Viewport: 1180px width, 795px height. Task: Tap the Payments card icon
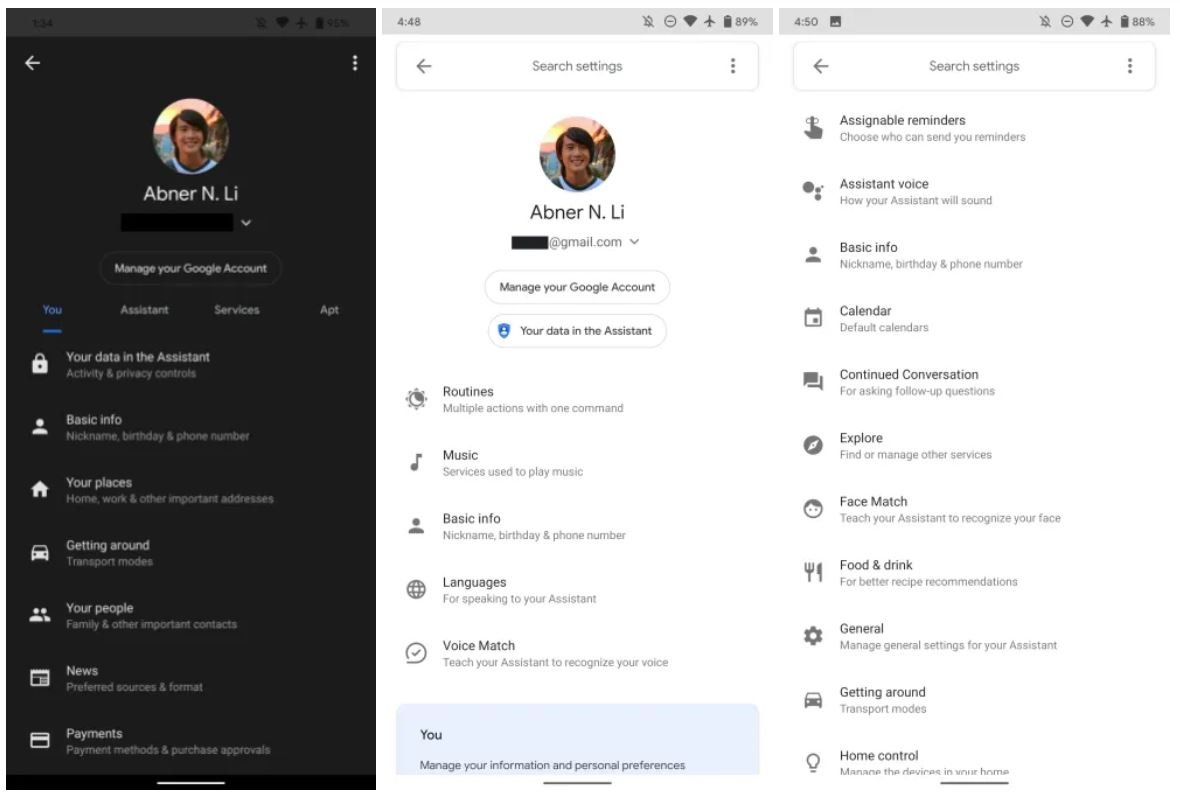tap(40, 741)
